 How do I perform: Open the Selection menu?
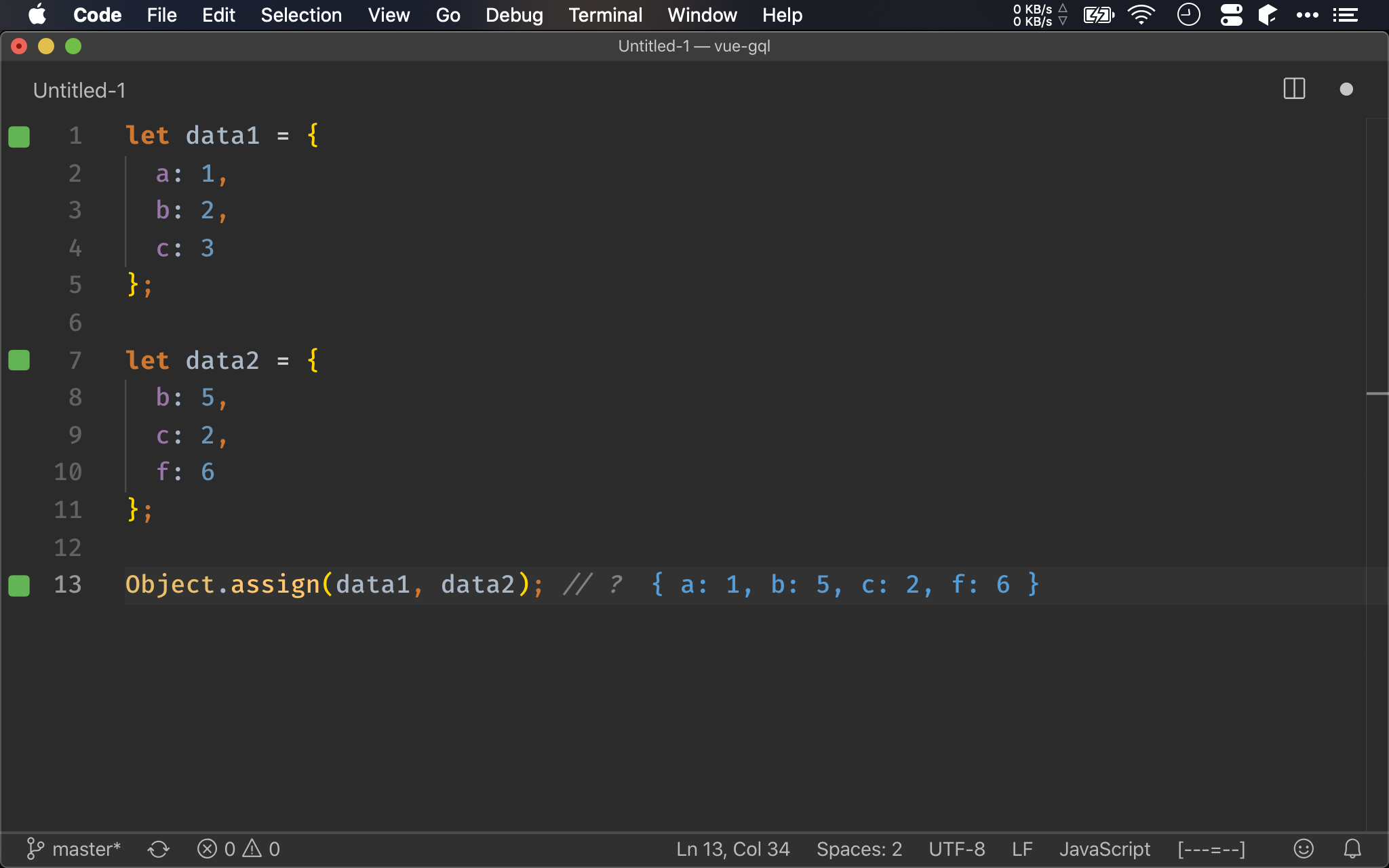coord(301,15)
